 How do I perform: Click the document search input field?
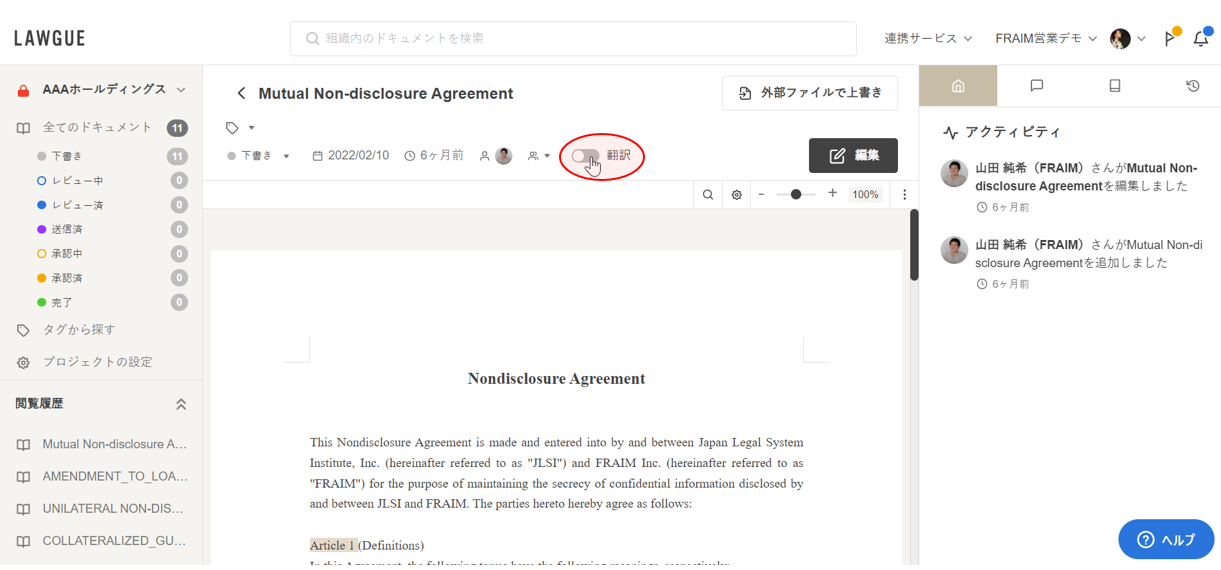573,38
